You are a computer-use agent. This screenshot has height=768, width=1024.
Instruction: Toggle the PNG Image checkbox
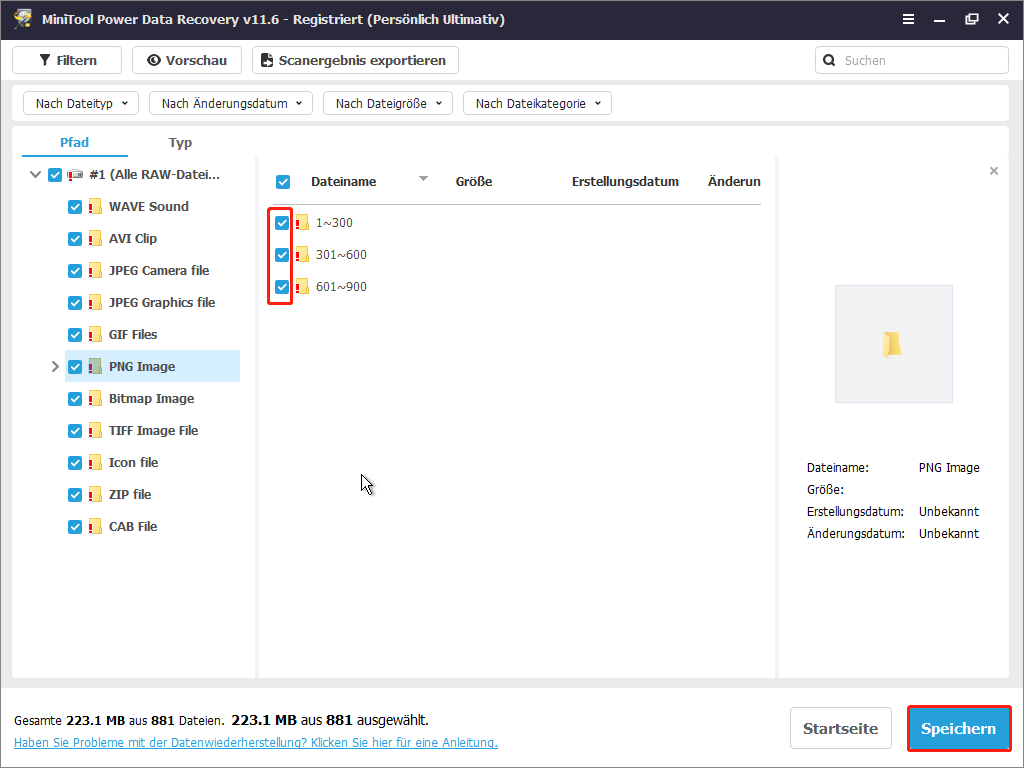pyautogui.click(x=75, y=367)
